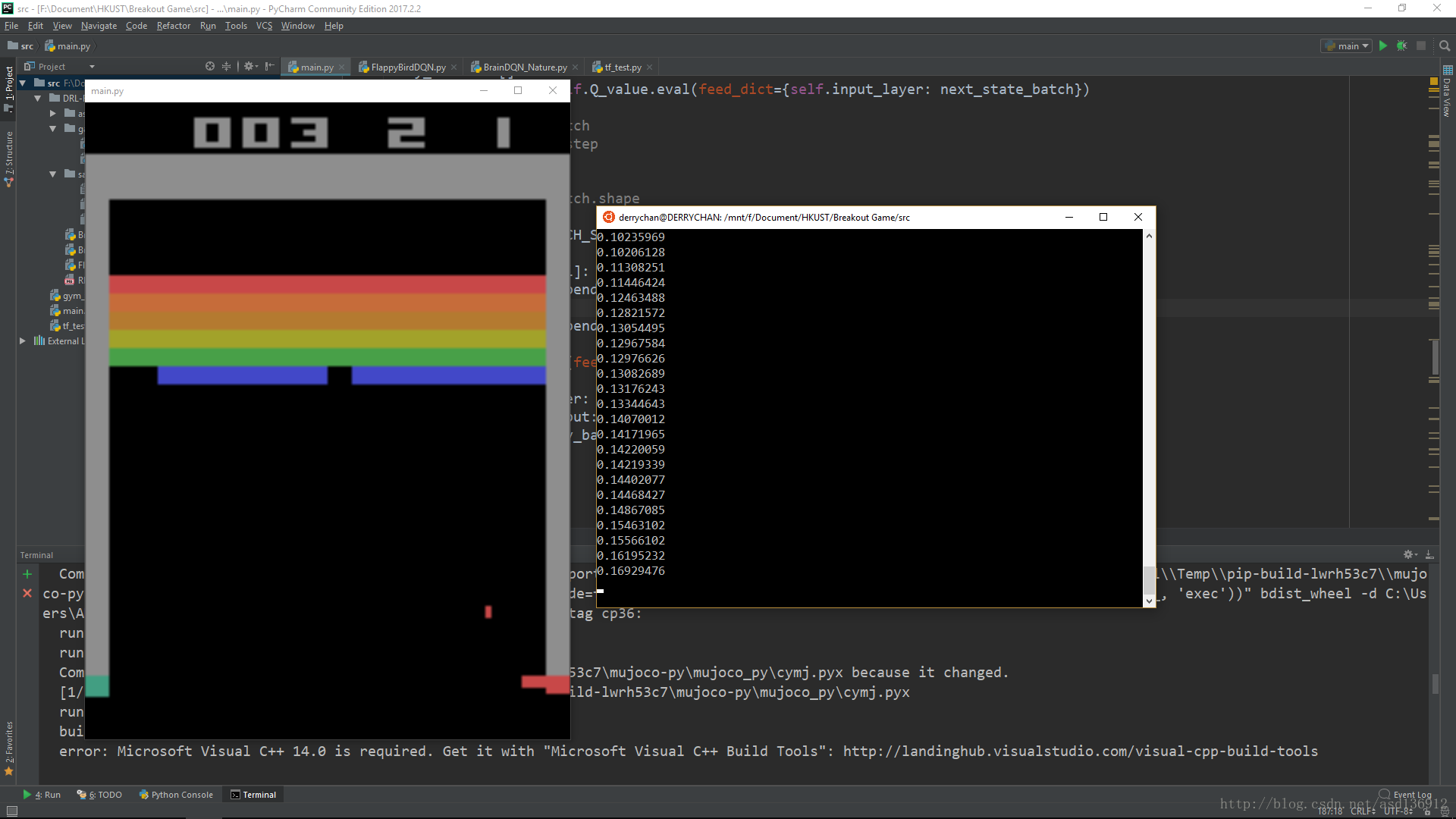The height and width of the screenshot is (819, 1456).
Task: Click src breadcrumb in navigation bar
Action: pyautogui.click(x=20, y=46)
